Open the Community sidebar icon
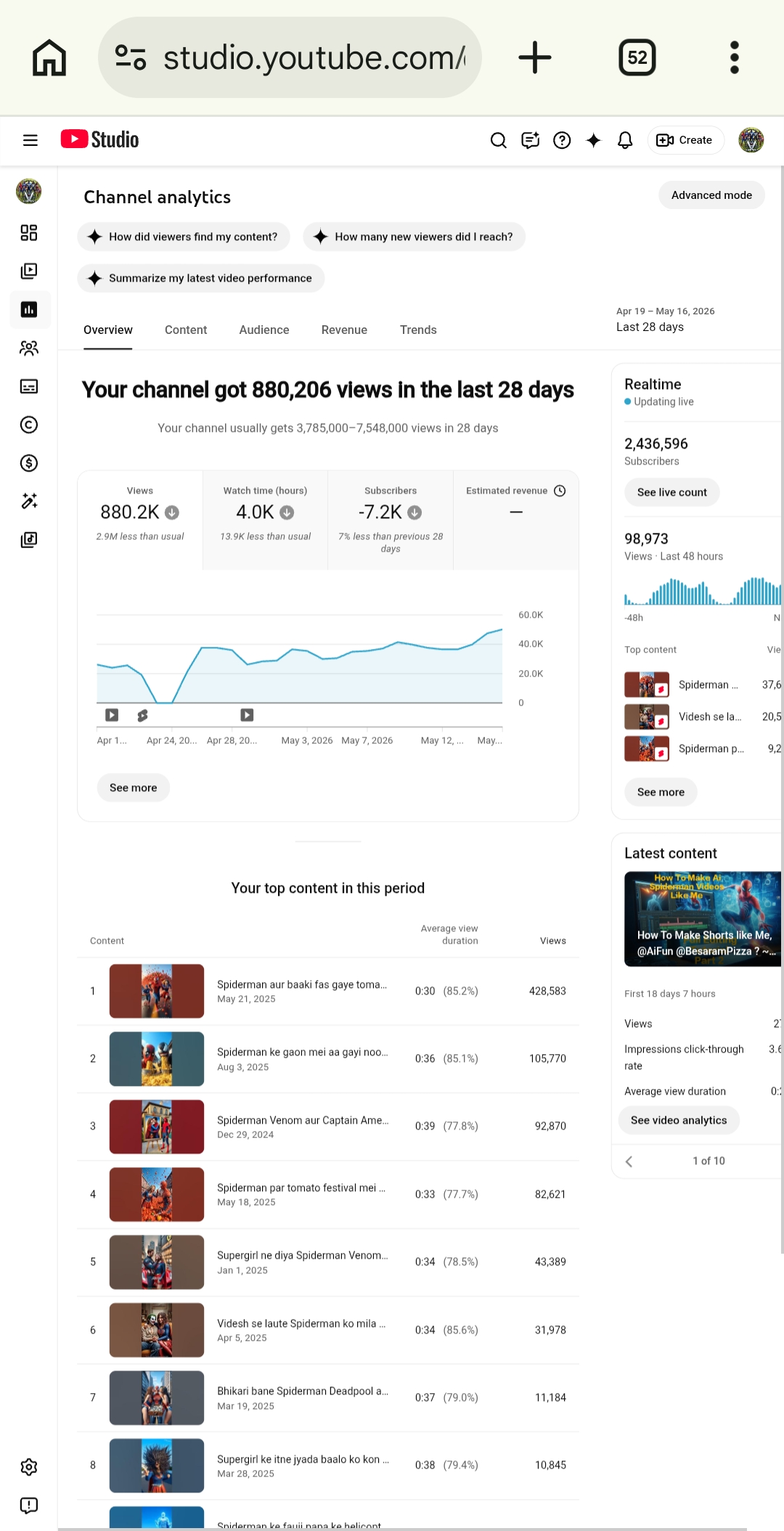 pyautogui.click(x=29, y=348)
